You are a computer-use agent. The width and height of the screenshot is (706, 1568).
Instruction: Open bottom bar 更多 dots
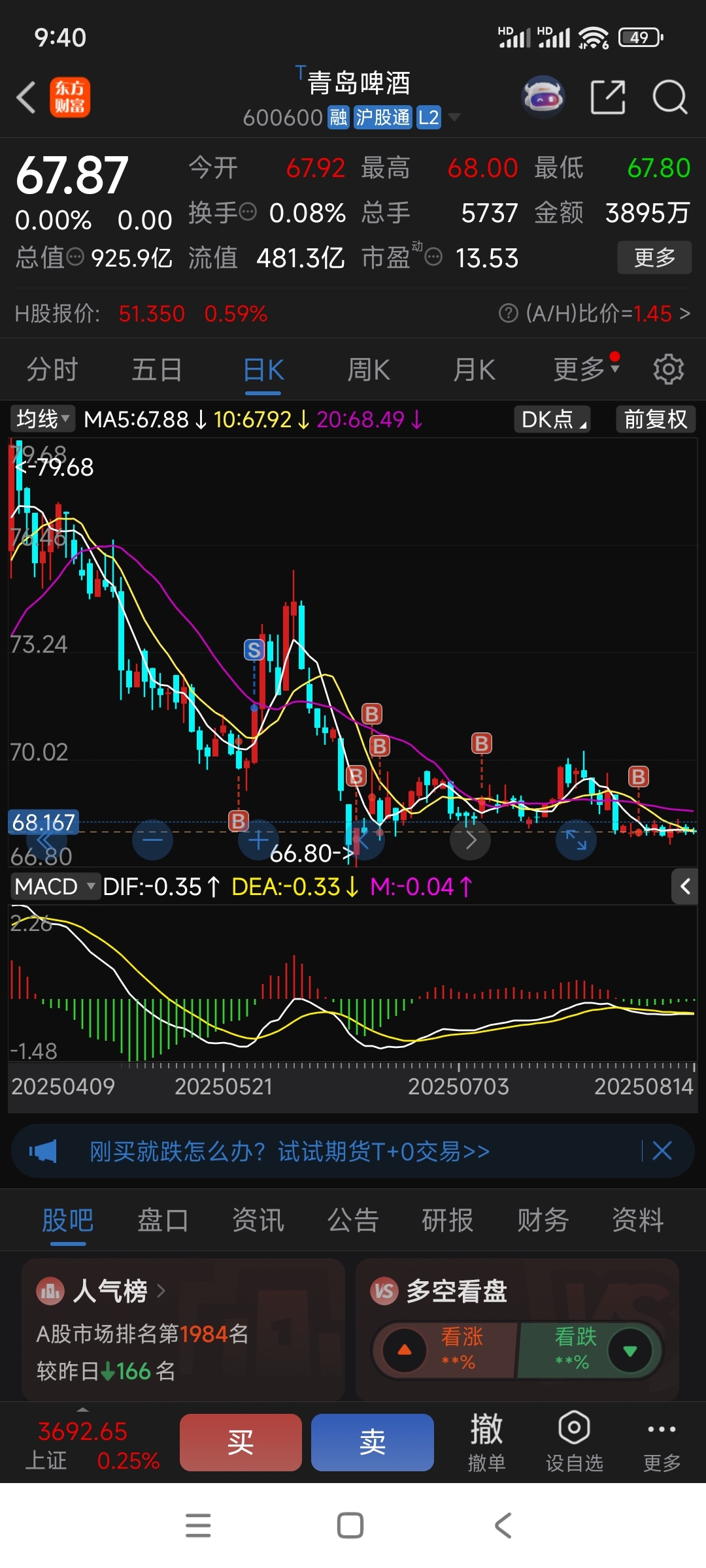(x=662, y=1443)
